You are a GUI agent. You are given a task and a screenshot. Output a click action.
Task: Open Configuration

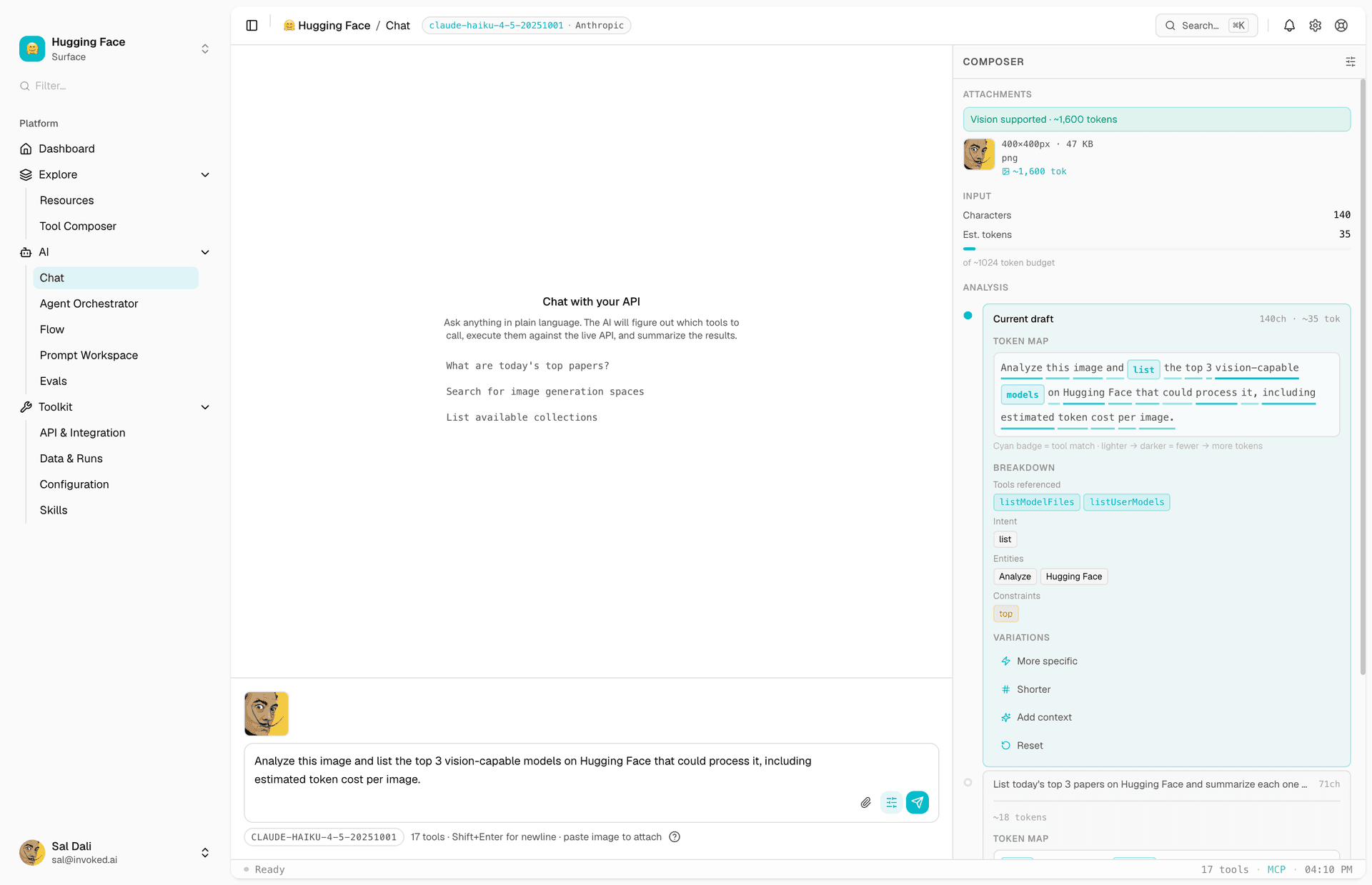click(x=74, y=484)
